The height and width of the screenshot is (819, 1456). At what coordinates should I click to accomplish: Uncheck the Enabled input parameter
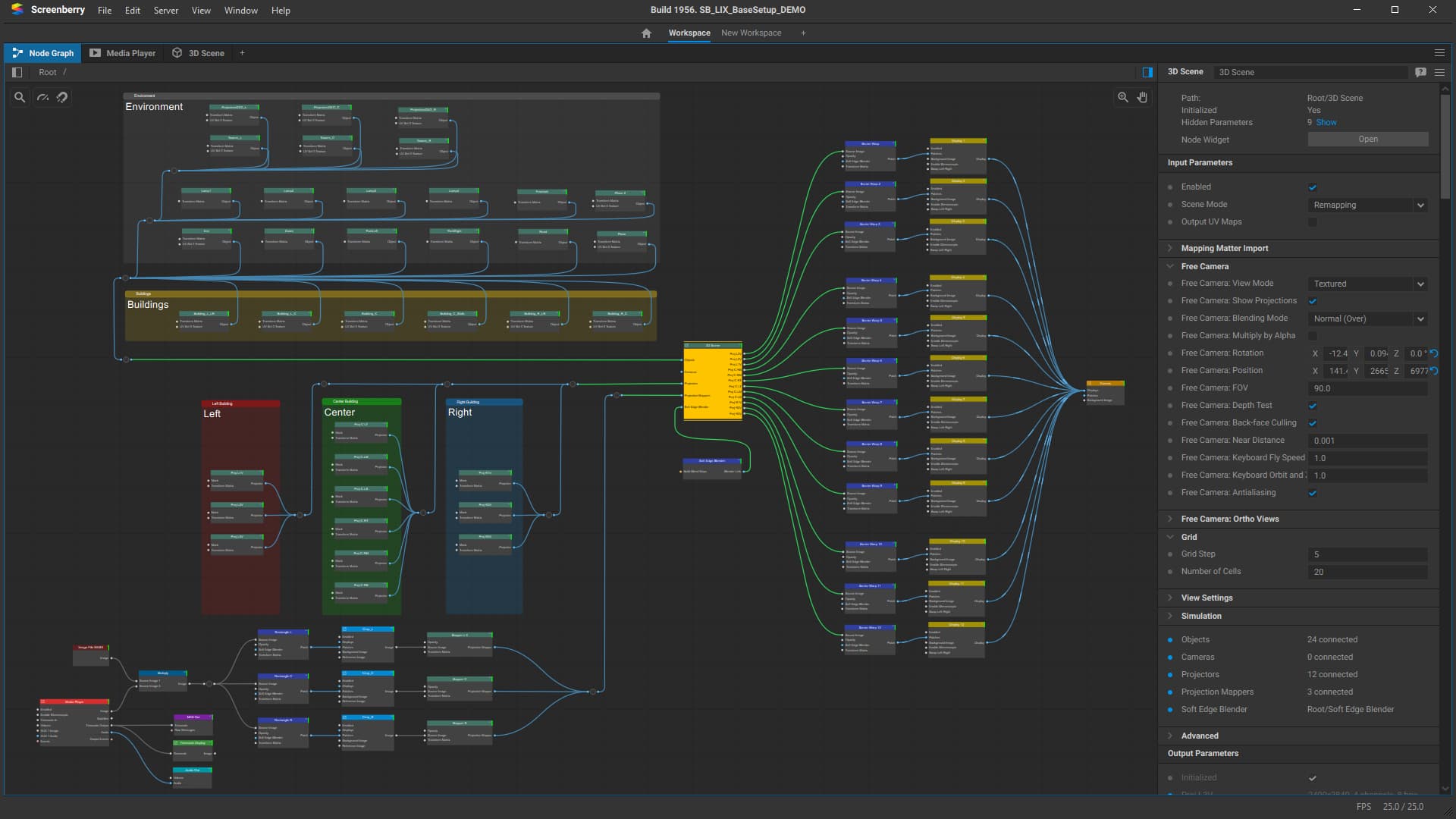1313,187
